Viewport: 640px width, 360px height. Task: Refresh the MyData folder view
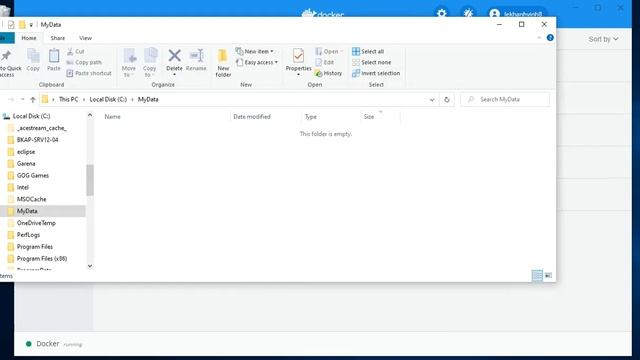(447, 100)
